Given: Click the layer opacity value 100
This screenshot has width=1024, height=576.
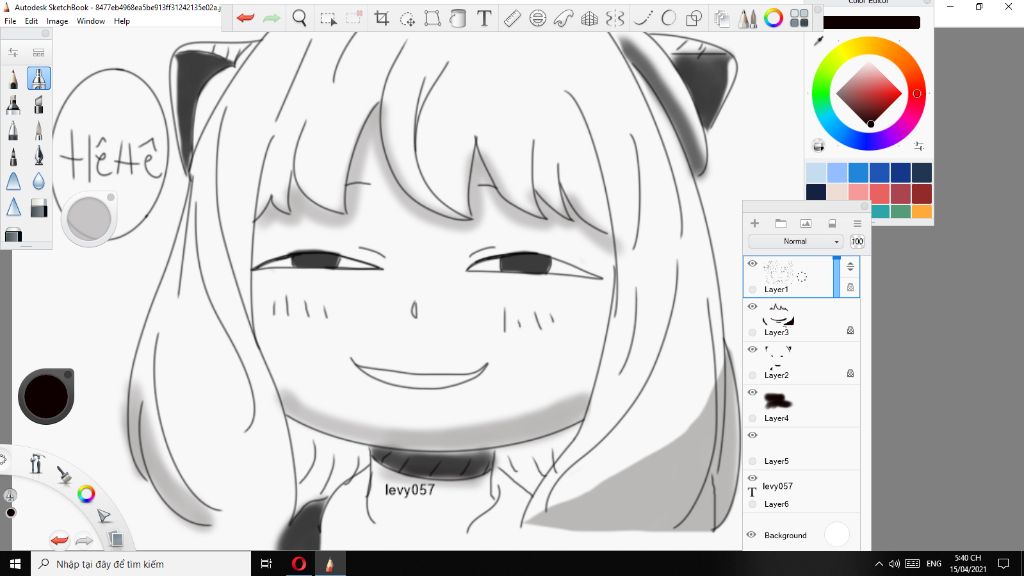Looking at the screenshot, I should [857, 242].
